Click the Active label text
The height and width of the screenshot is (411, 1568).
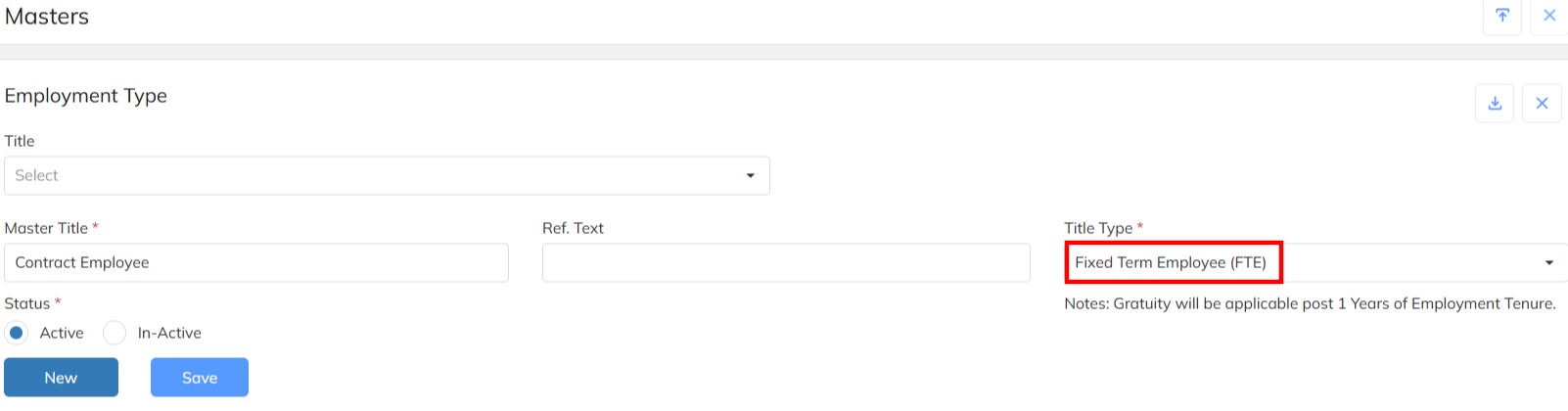(62, 333)
